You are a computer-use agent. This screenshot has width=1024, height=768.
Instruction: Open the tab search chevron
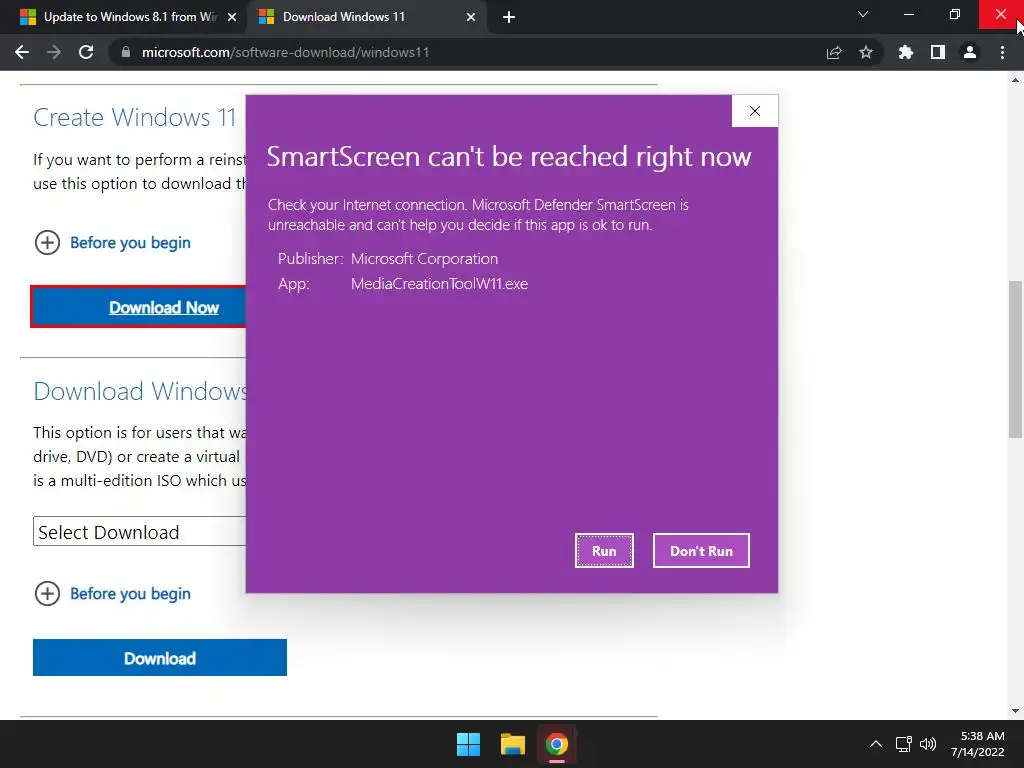(863, 14)
